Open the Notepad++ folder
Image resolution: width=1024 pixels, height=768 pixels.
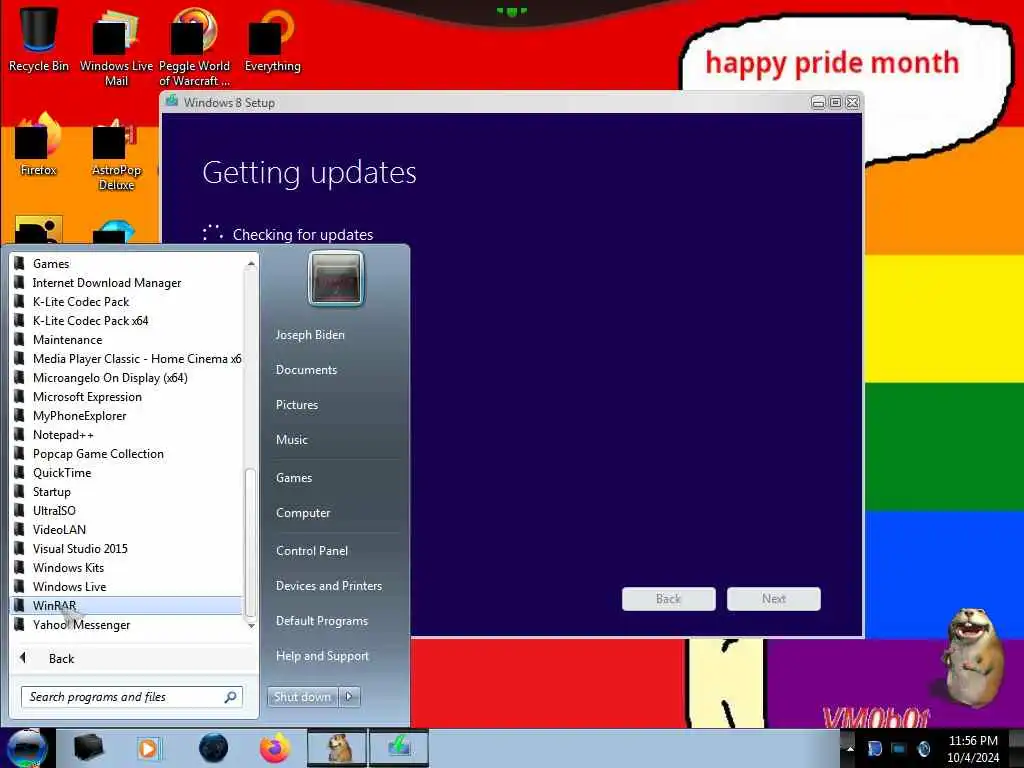pos(127,434)
